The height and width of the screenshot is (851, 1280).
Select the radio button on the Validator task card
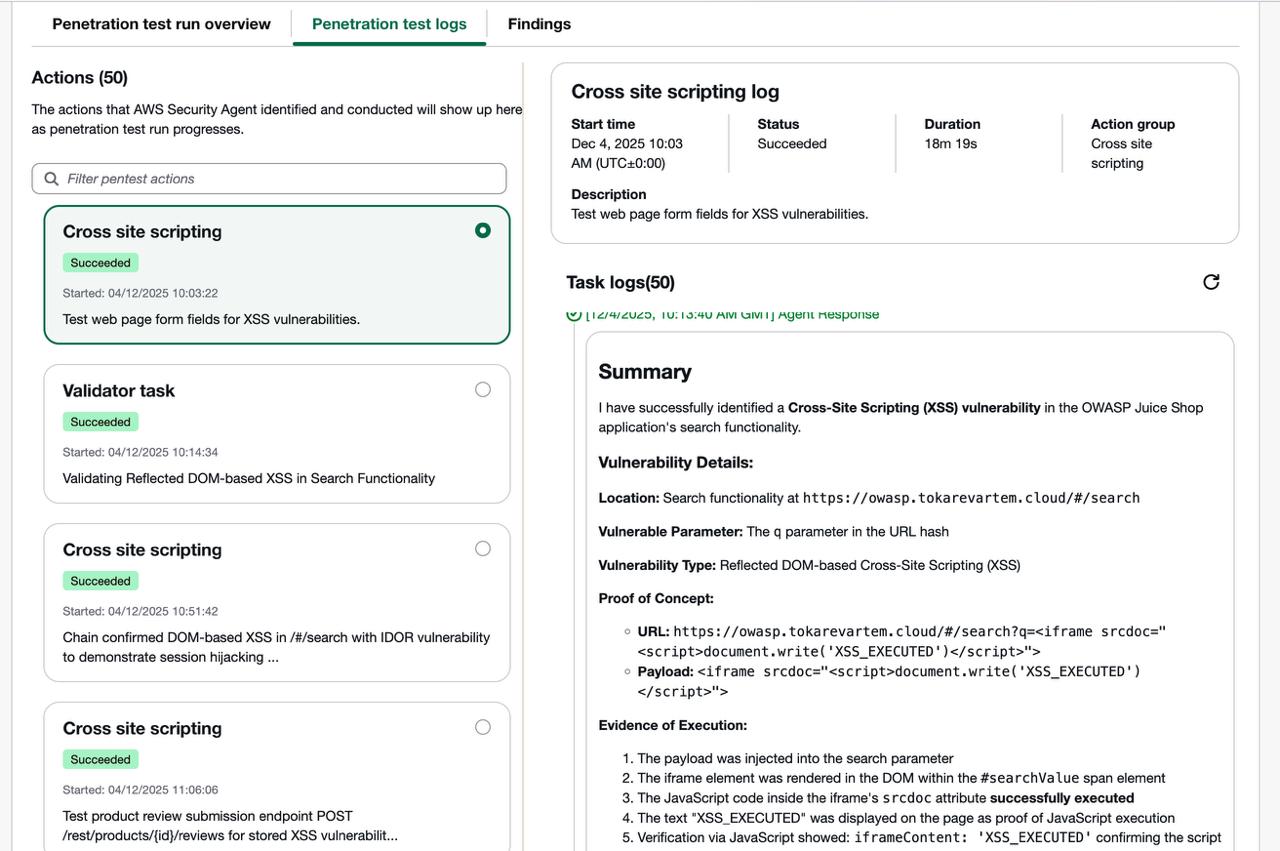483,390
